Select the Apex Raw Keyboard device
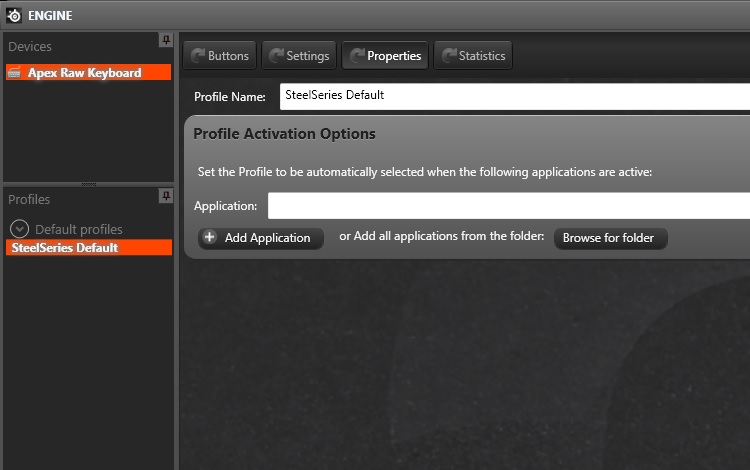Screen dimensions: 750x470 (x=88, y=72)
